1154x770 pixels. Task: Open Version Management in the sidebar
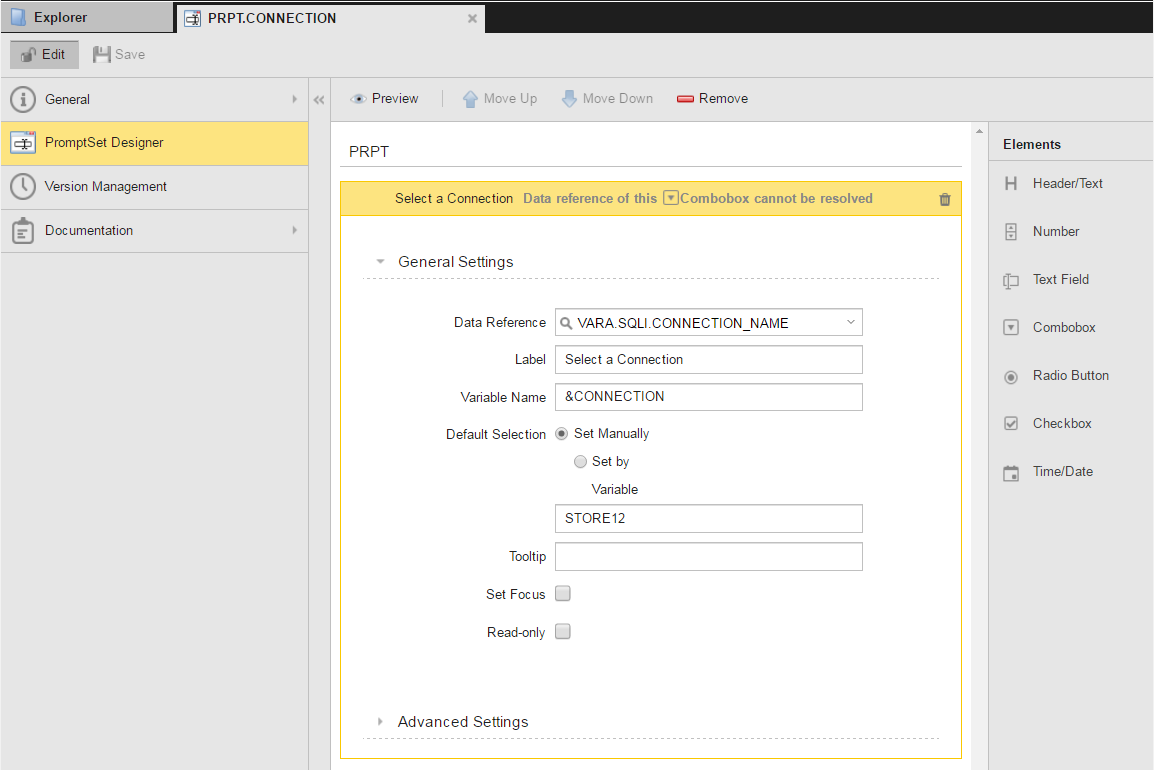tap(105, 187)
